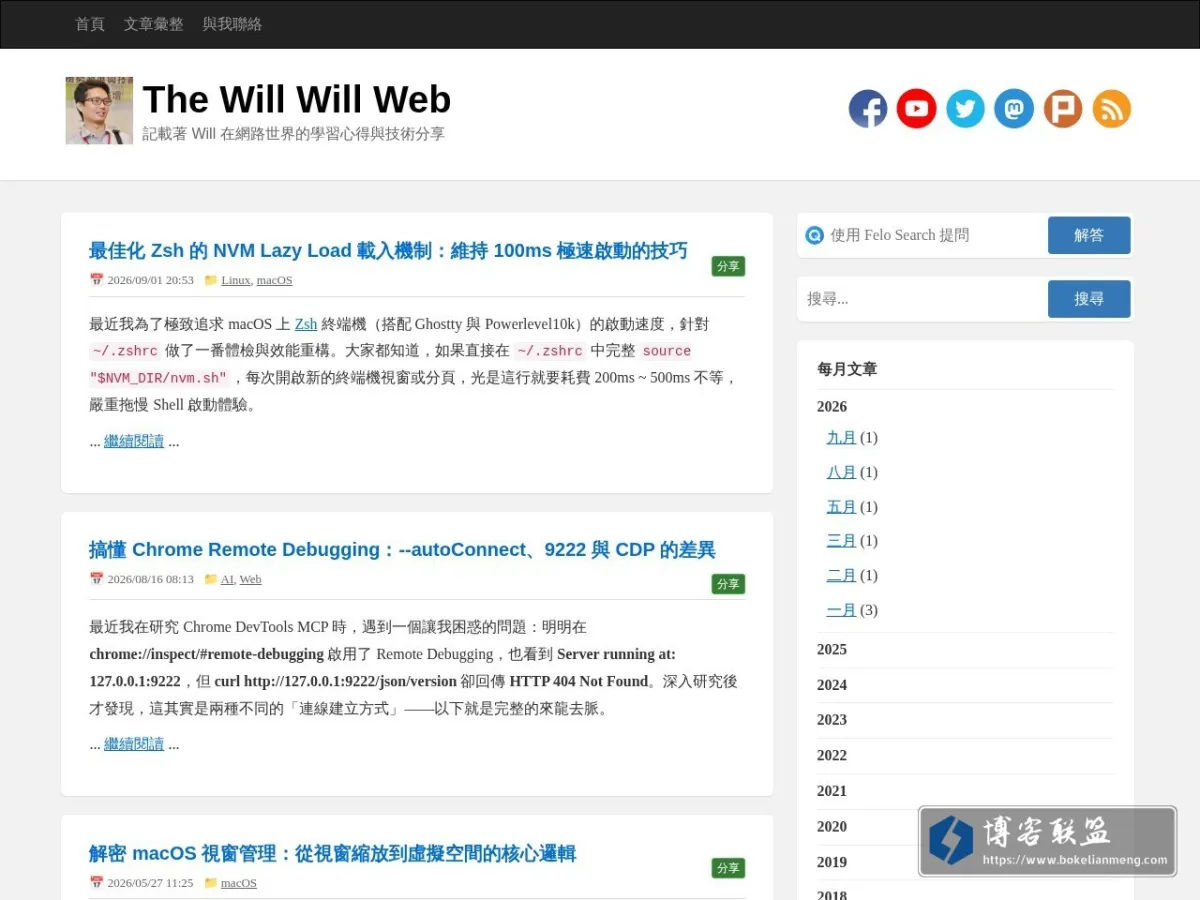Open 八月 archive link
The image size is (1200, 900).
click(x=841, y=472)
